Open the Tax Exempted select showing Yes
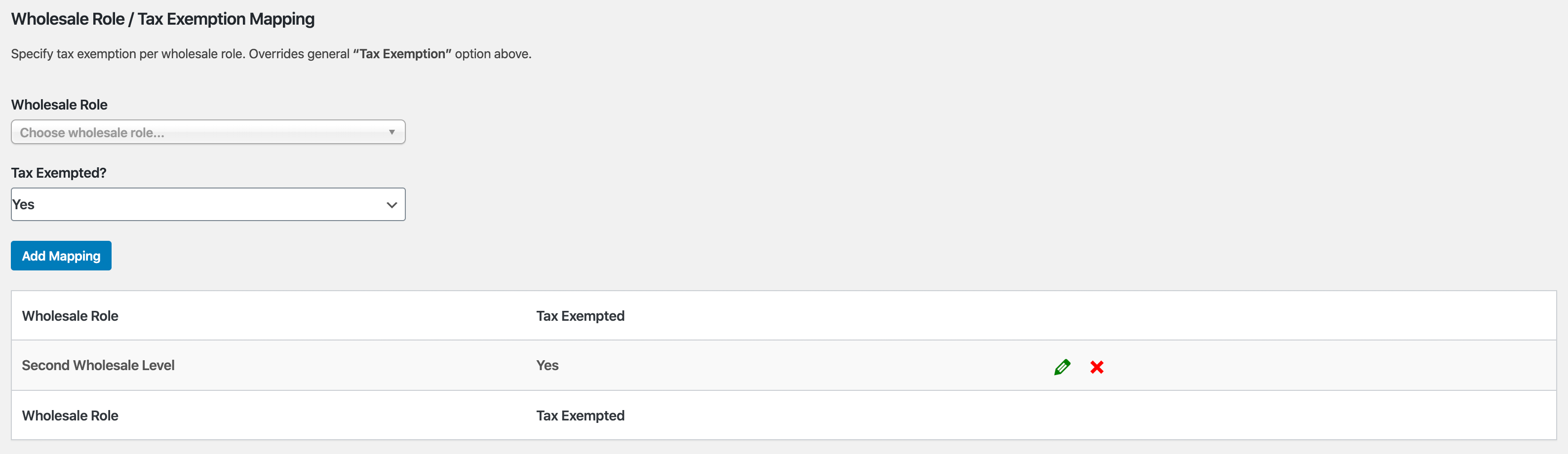The width and height of the screenshot is (1568, 454). coord(207,204)
